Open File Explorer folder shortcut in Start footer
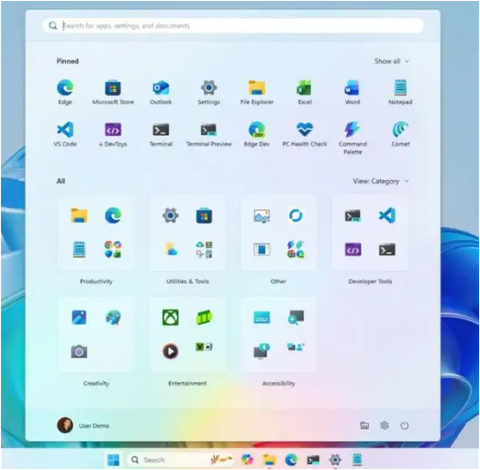This screenshot has height=470, width=480. click(x=364, y=425)
